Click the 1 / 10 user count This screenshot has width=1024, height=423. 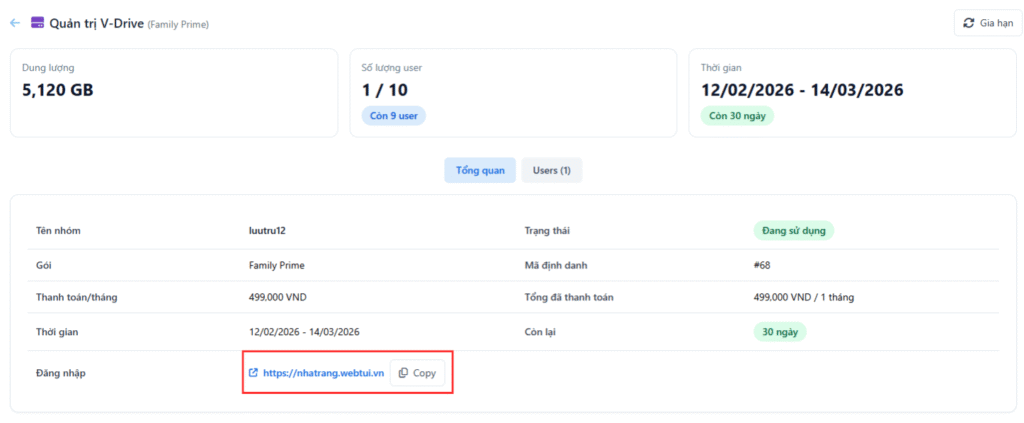(385, 90)
